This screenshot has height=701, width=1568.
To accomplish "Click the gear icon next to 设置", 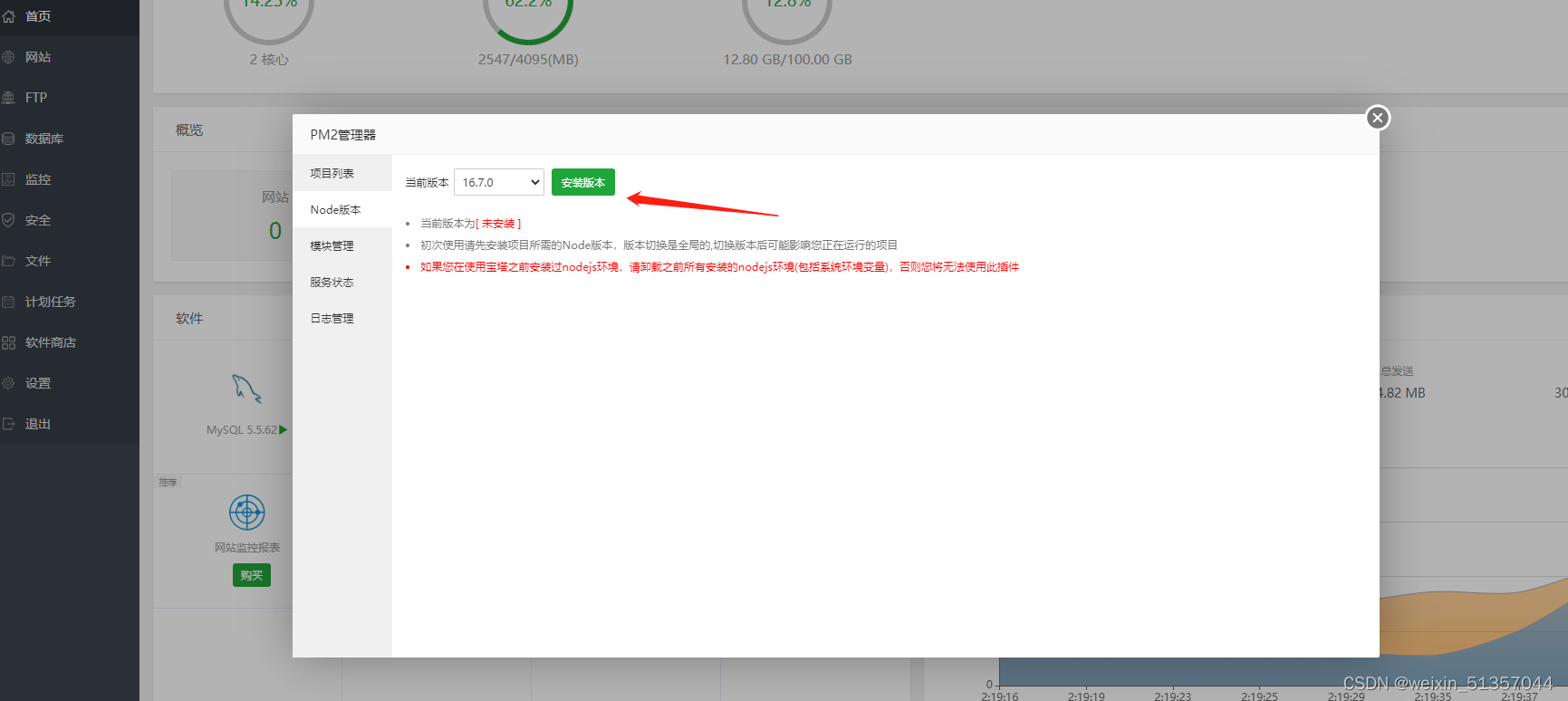I will [x=9, y=383].
